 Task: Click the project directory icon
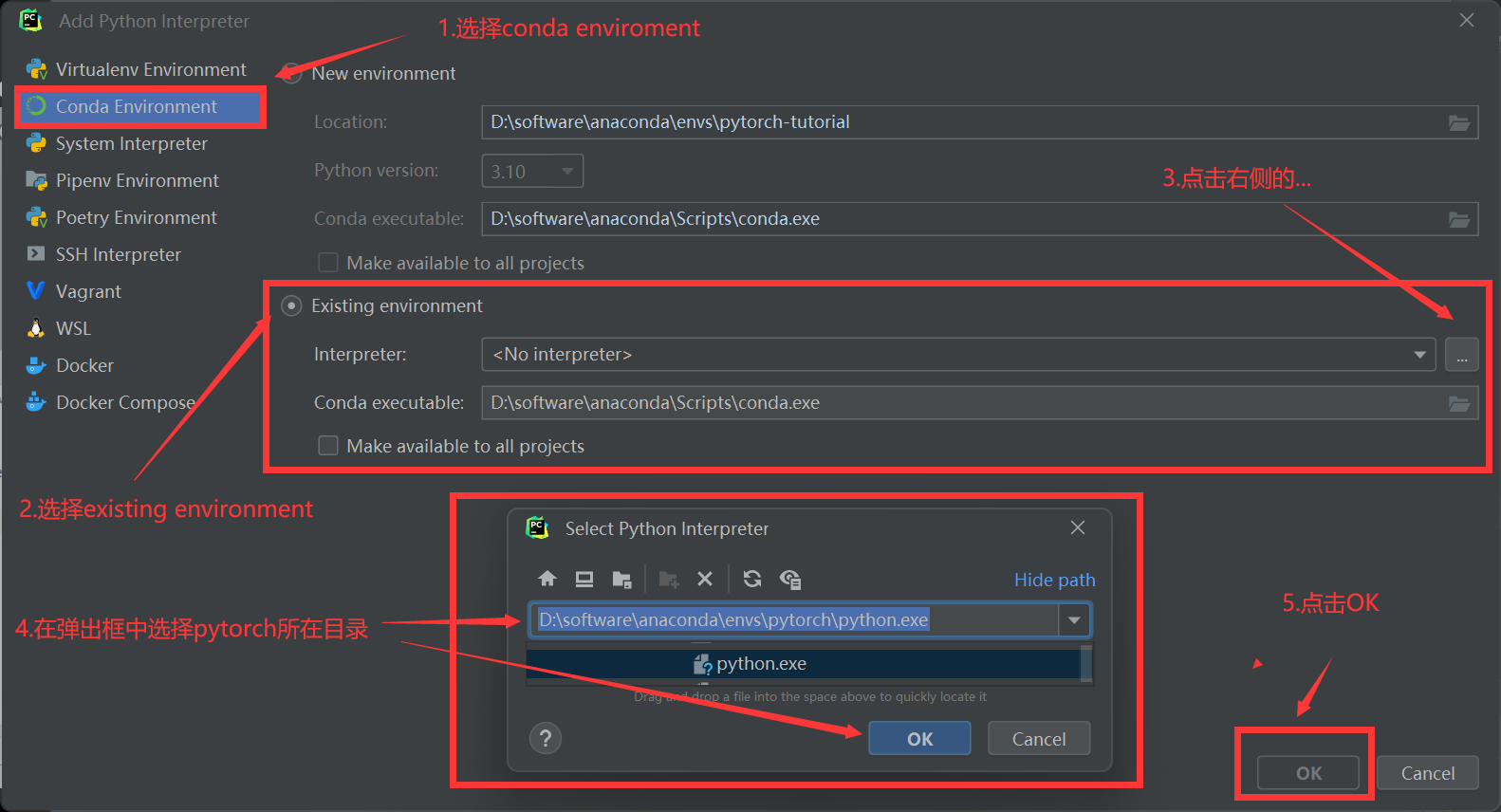point(622,579)
